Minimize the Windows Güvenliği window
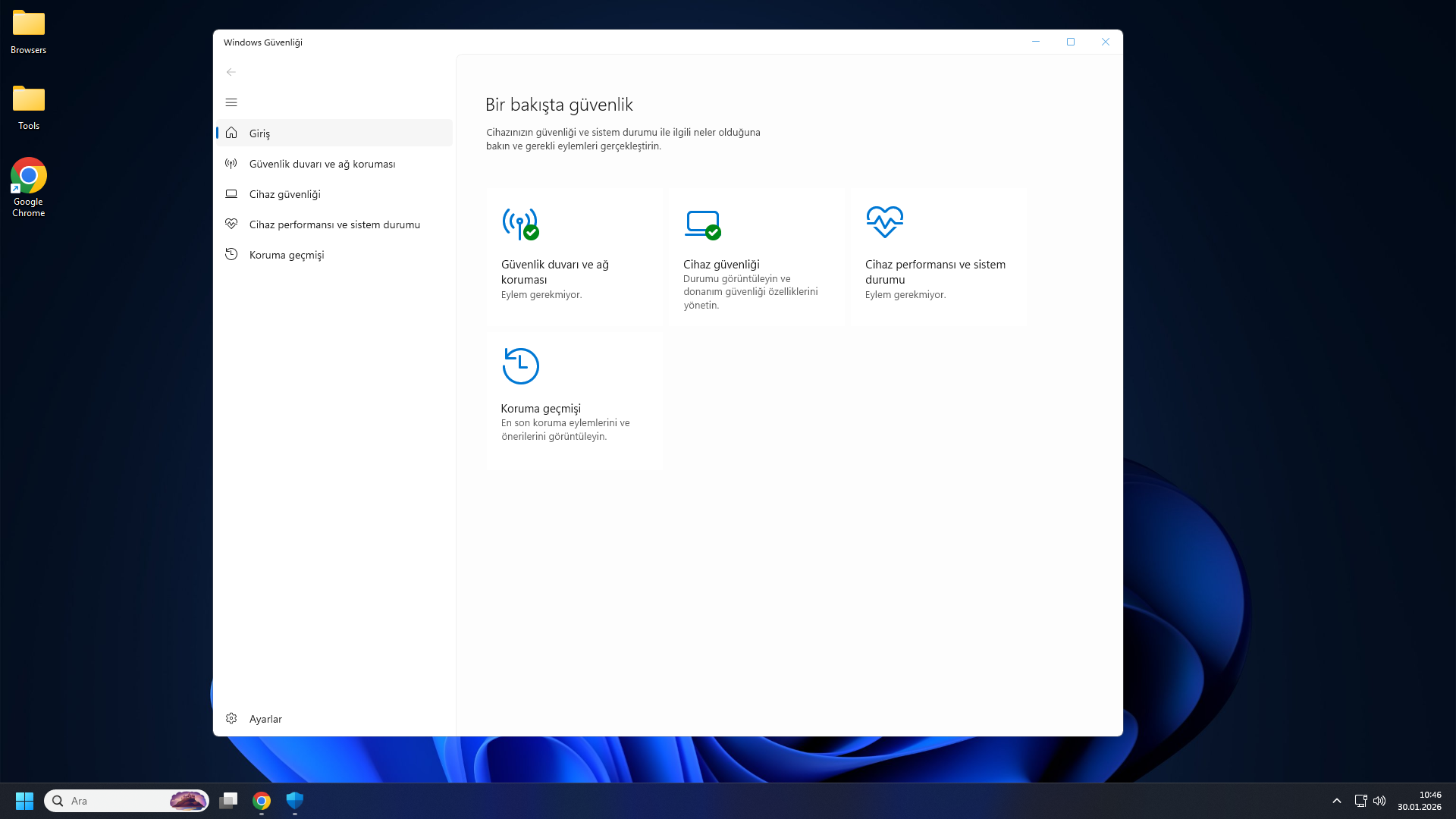Screen dimensions: 1456x819 1036,42
